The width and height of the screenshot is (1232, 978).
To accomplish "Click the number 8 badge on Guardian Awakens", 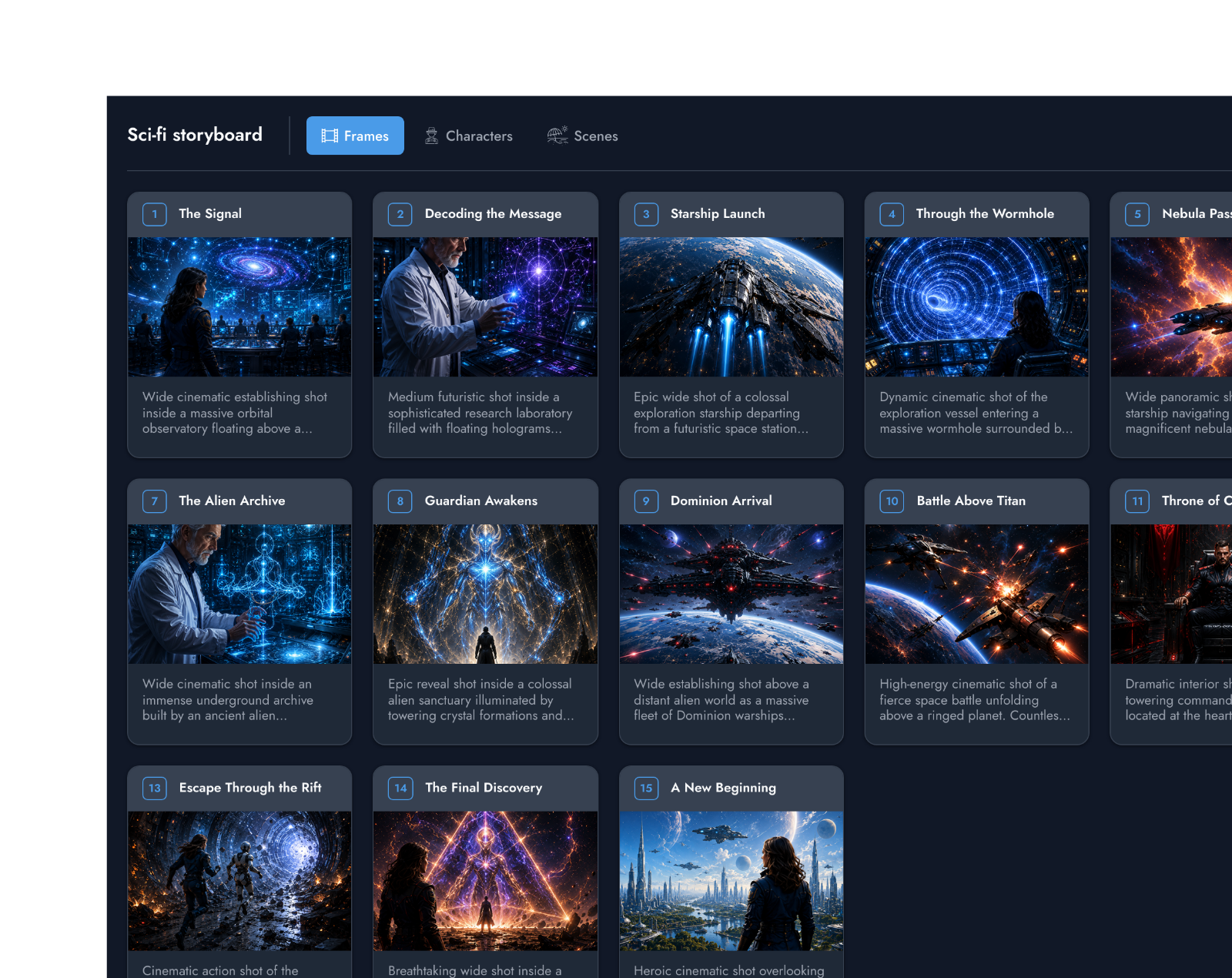I will pos(400,501).
